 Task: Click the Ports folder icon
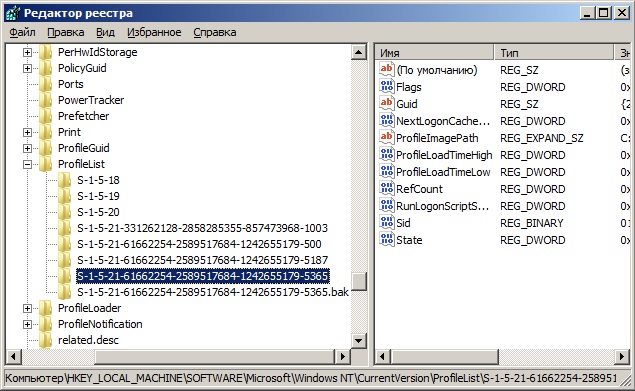point(46,84)
